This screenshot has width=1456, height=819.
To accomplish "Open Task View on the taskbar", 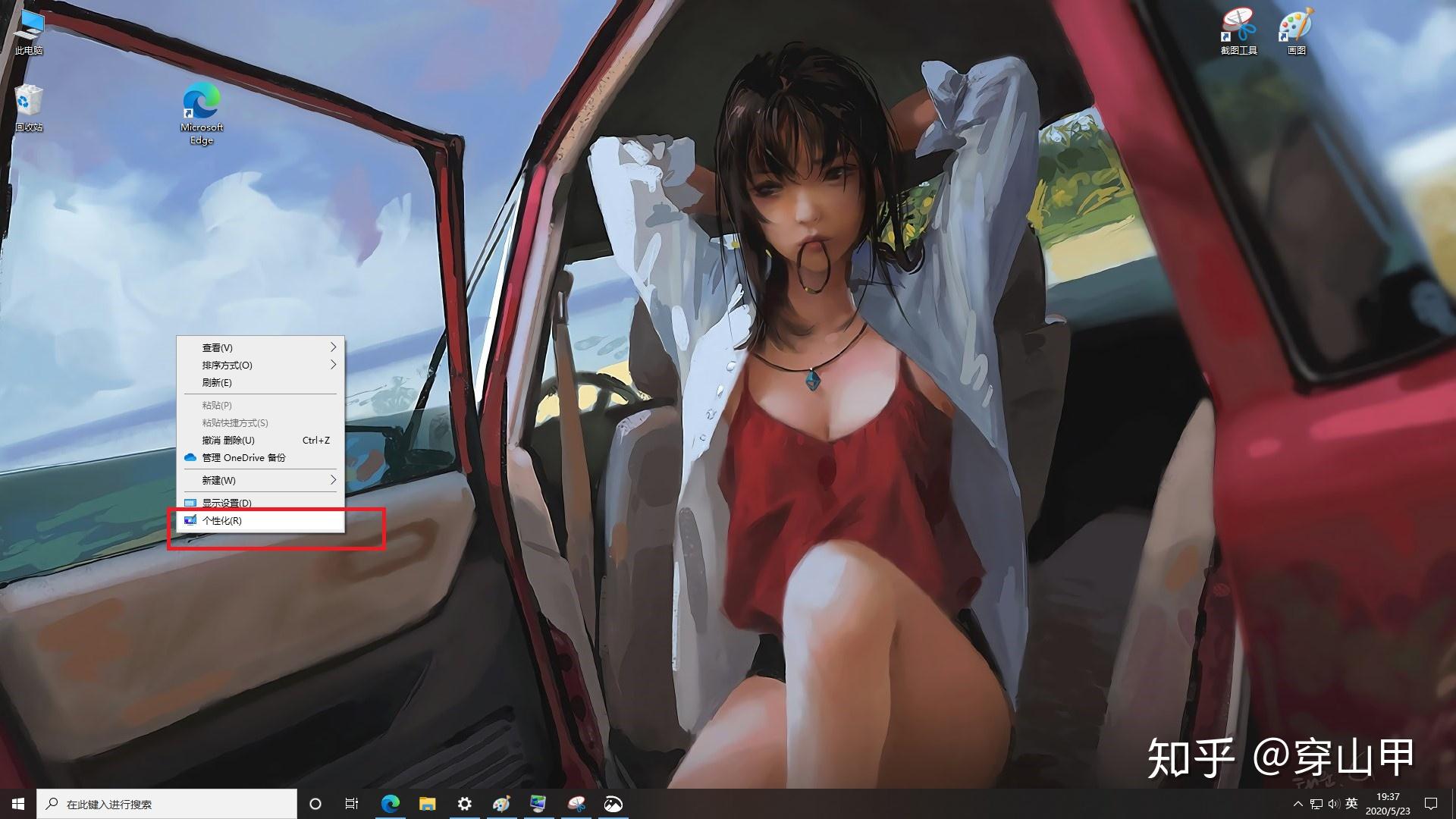I will click(352, 804).
